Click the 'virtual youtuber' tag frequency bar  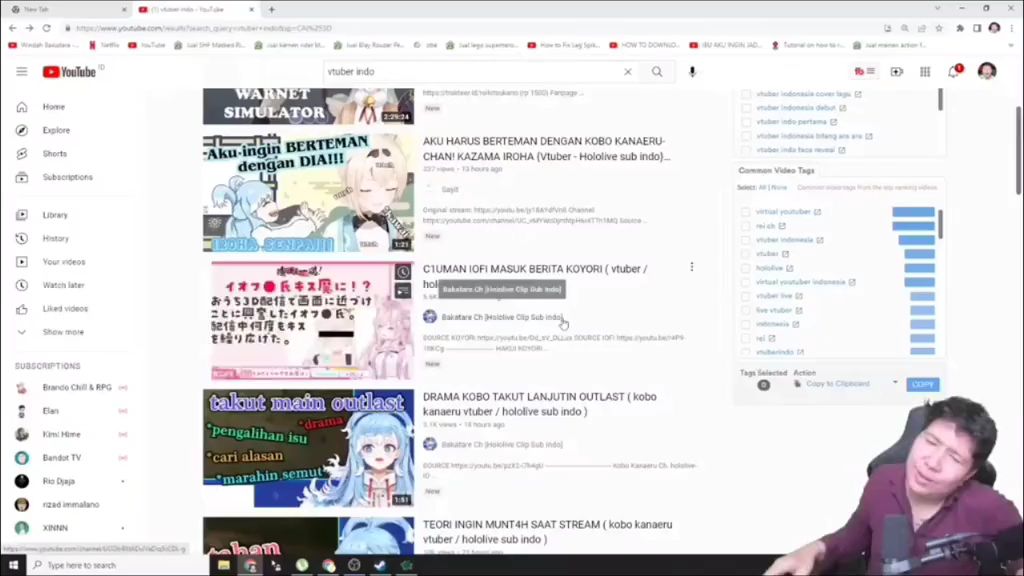pos(913,212)
